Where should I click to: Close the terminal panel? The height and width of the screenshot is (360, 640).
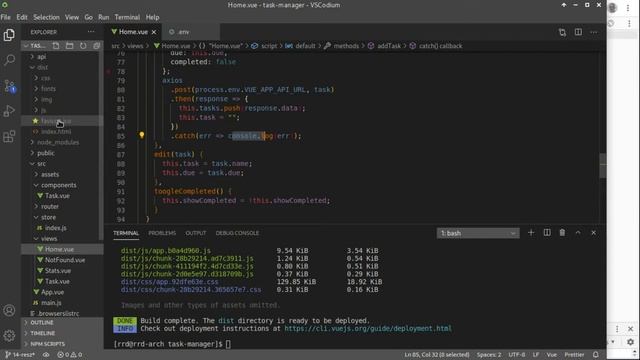593,233
